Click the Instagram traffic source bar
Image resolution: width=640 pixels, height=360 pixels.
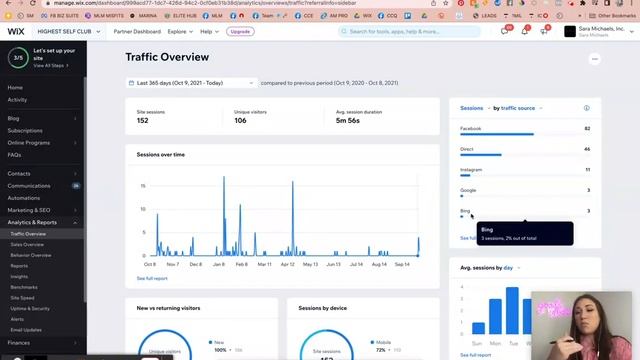pyautogui.click(x=465, y=176)
